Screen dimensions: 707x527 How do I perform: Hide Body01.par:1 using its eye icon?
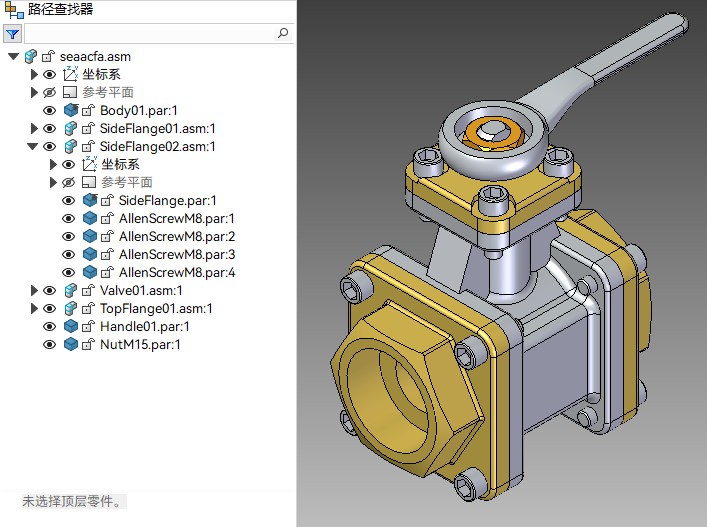[x=50, y=110]
